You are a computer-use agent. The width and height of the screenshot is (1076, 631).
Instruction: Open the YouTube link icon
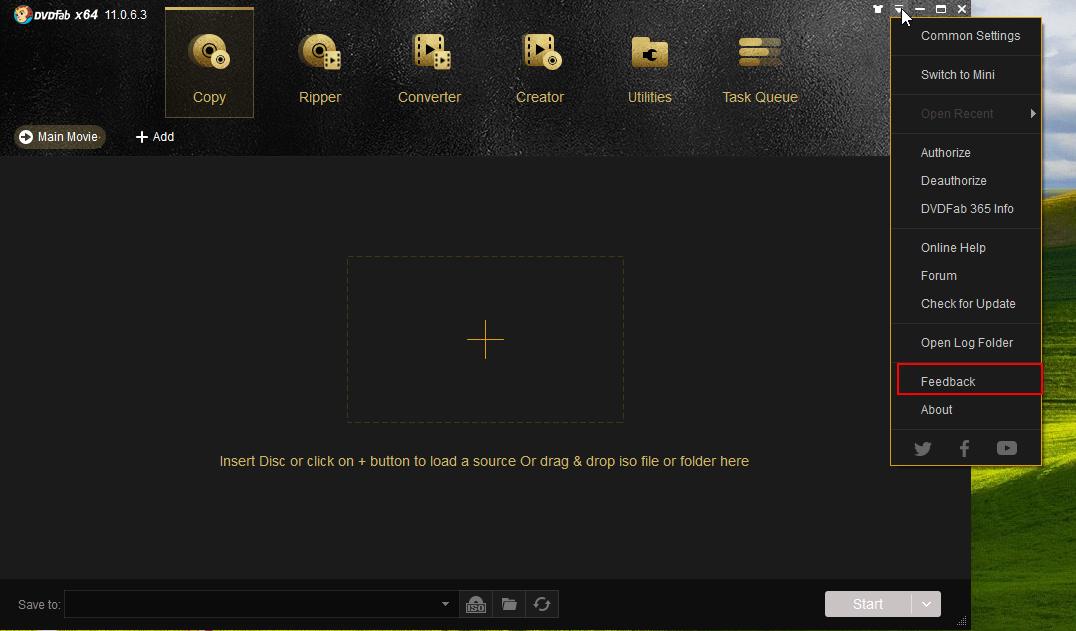tap(1007, 448)
